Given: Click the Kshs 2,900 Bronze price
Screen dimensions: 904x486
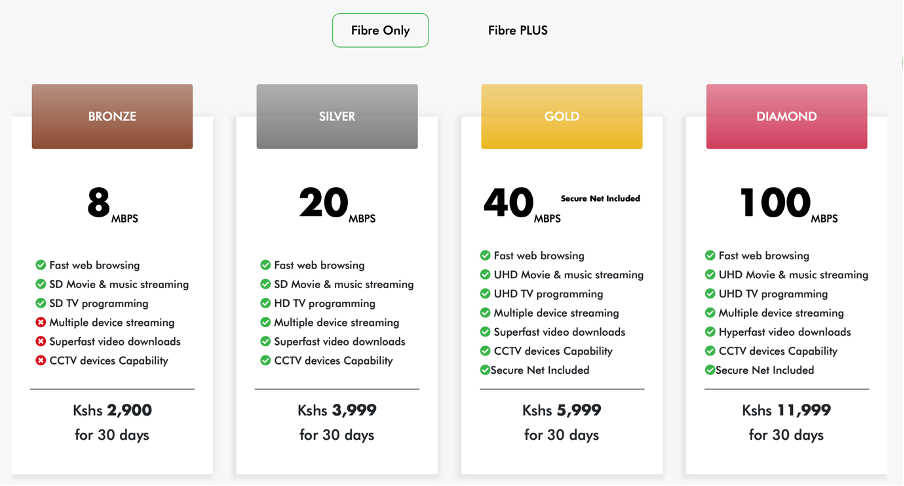Looking at the screenshot, I should [x=112, y=410].
